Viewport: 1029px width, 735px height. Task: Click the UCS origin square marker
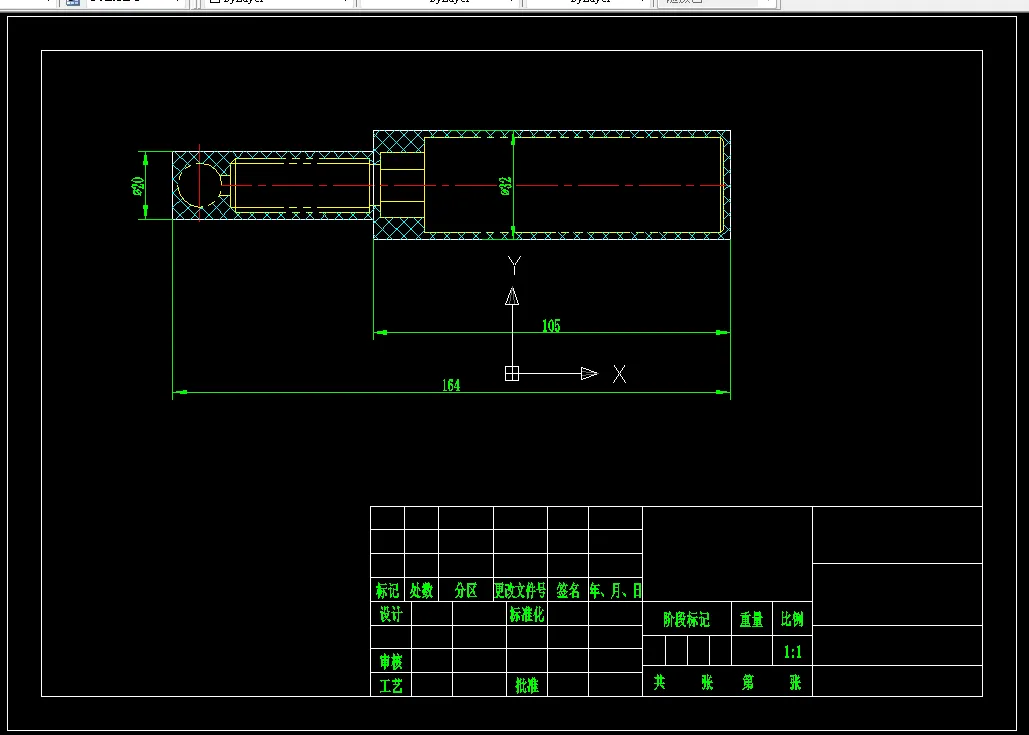click(x=512, y=373)
